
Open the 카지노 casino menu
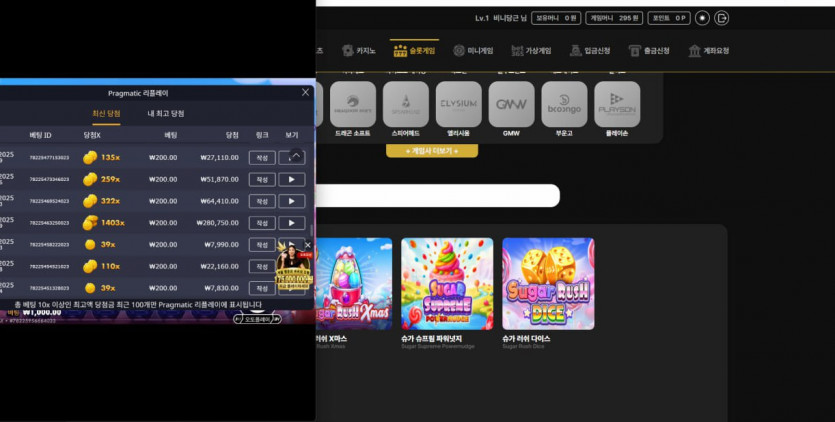[358, 51]
